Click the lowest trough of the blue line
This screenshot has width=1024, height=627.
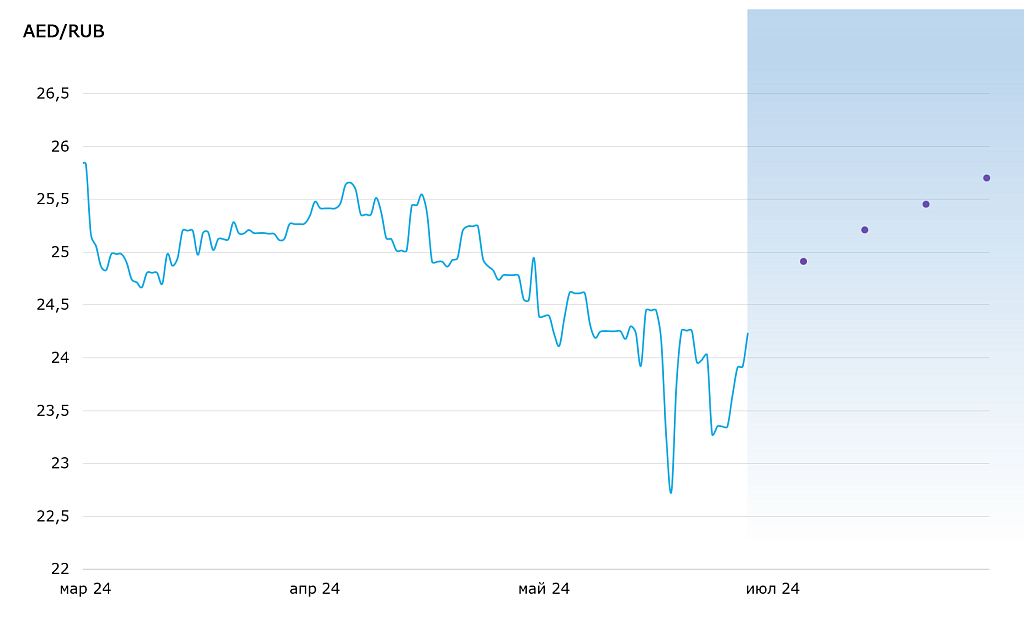[x=671, y=492]
